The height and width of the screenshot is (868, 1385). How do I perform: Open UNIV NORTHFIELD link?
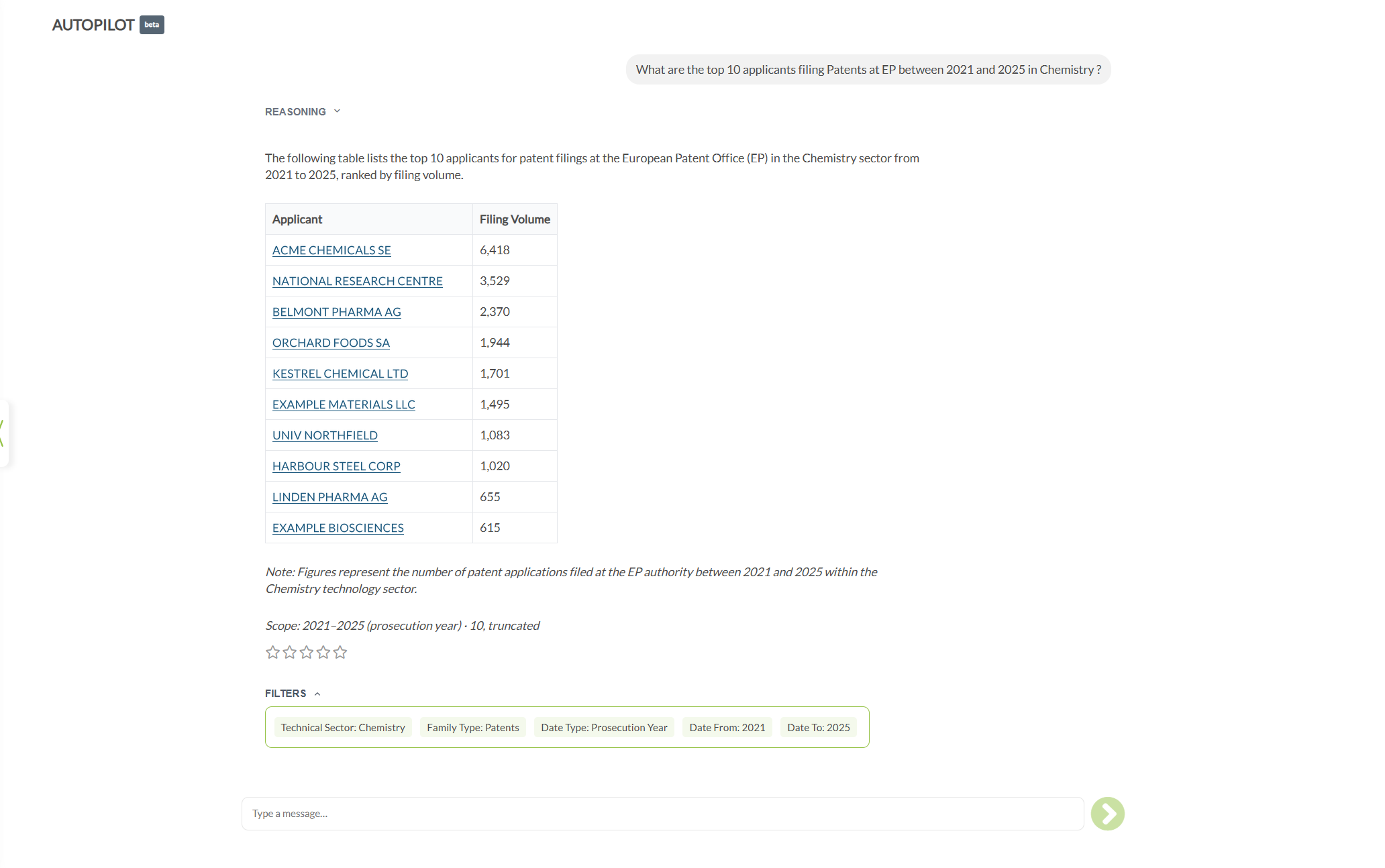(x=325, y=435)
